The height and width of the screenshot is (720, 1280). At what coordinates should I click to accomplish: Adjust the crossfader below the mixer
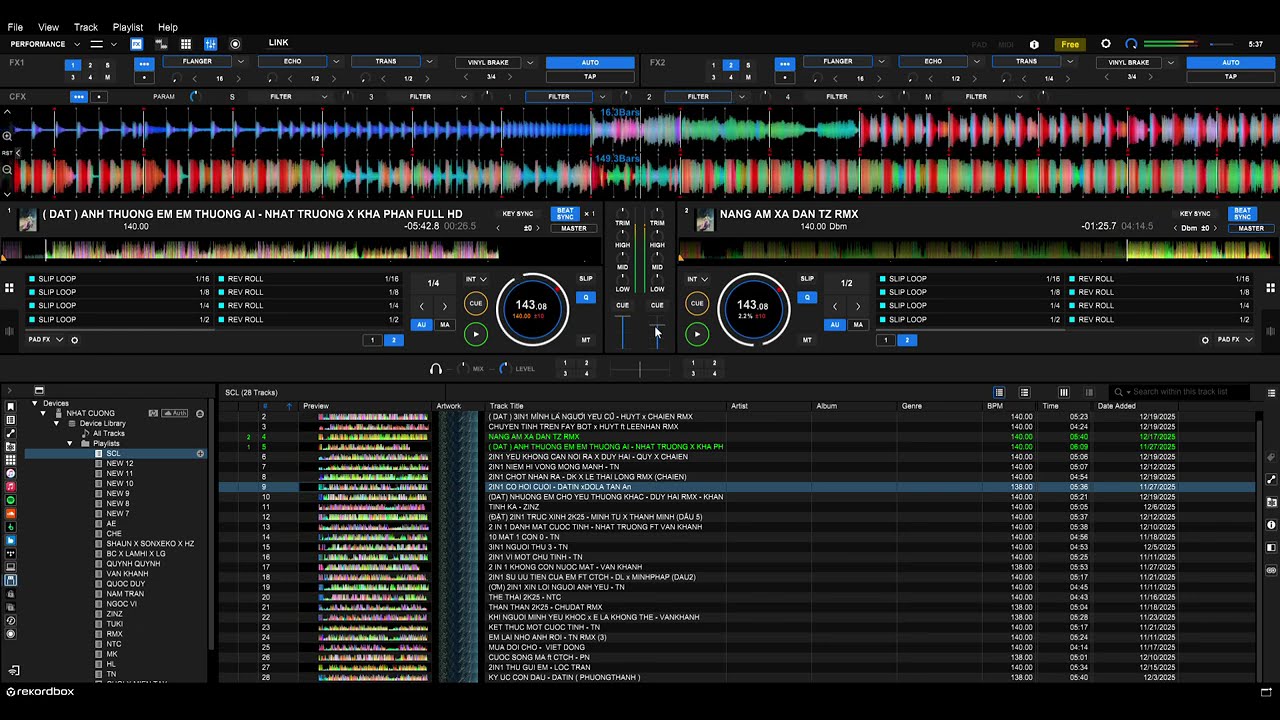point(640,369)
